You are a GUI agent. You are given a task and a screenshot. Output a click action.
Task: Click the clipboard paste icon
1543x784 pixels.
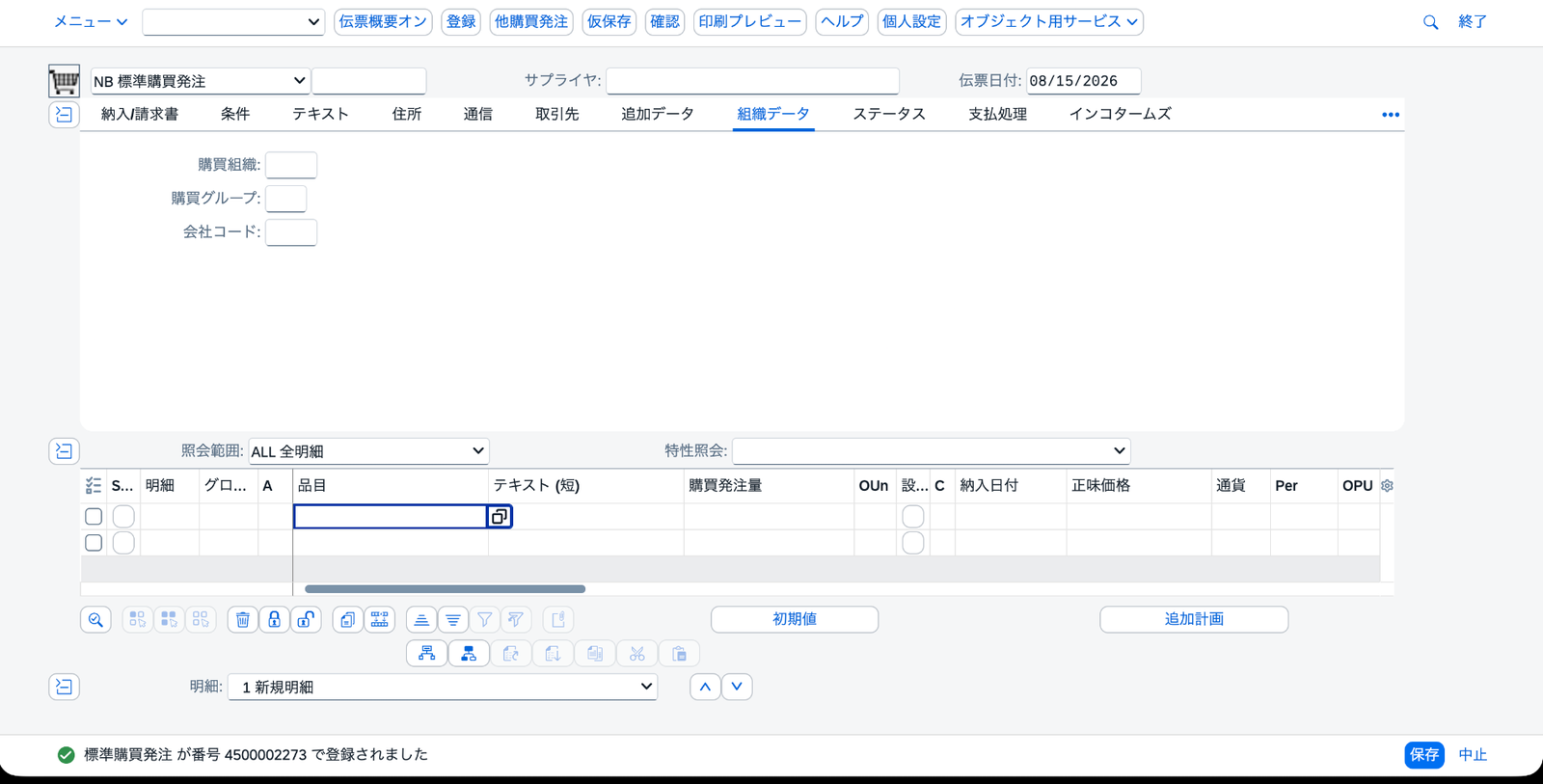pos(680,654)
